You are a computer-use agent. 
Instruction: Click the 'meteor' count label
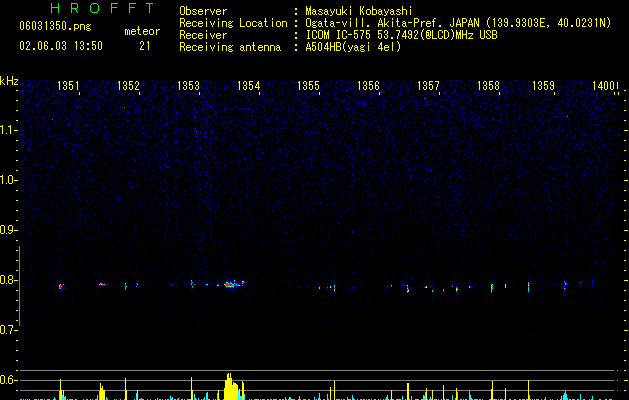142,31
